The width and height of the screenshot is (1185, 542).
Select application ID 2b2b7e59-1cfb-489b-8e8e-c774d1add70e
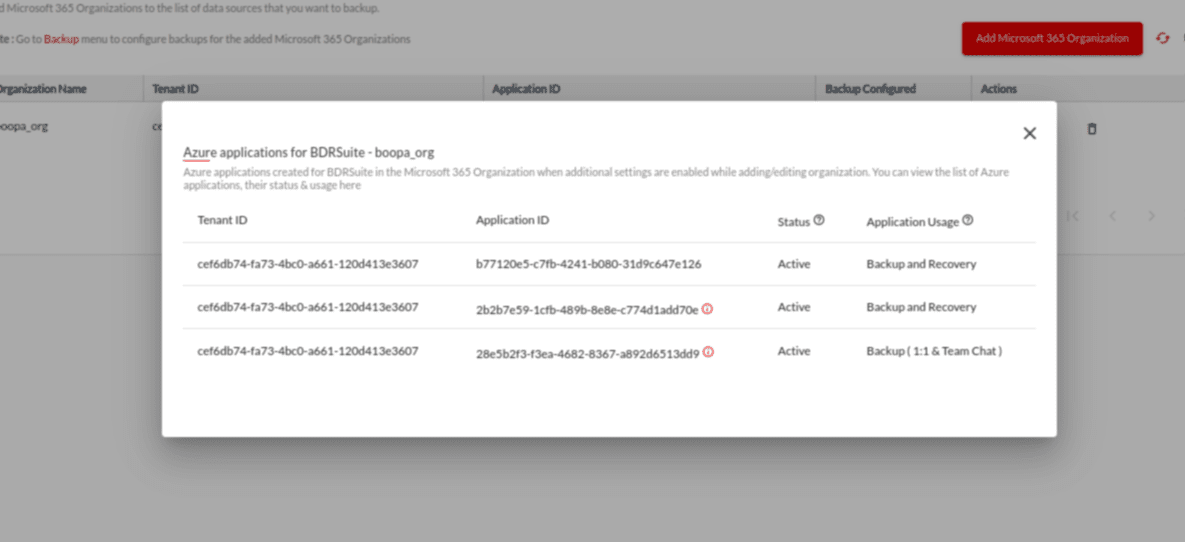tap(587, 309)
